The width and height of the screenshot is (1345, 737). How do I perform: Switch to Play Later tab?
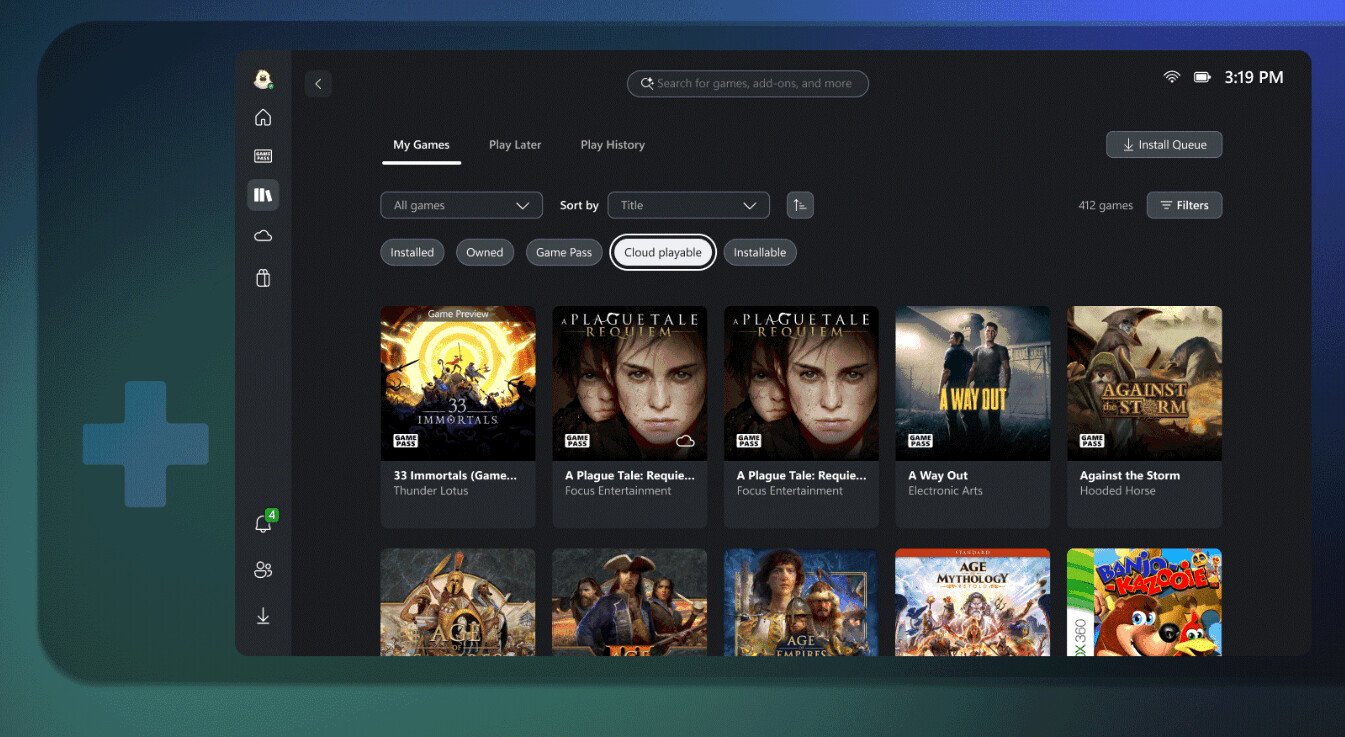515,145
